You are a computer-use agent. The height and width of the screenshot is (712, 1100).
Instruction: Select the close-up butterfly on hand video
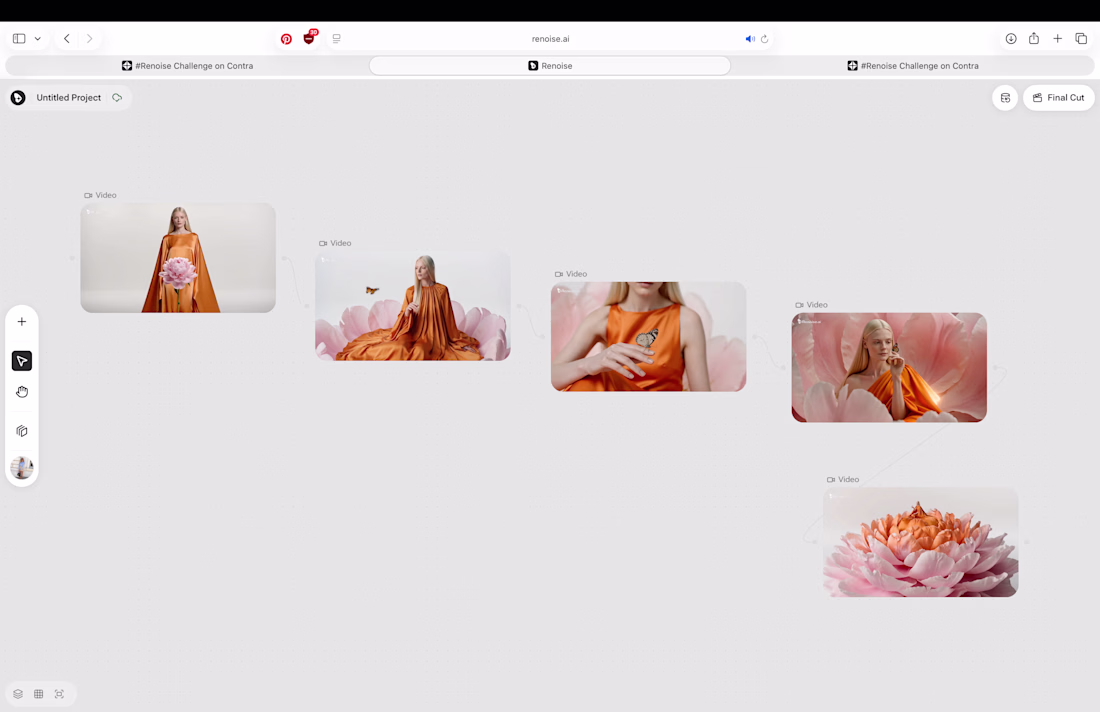pos(648,337)
